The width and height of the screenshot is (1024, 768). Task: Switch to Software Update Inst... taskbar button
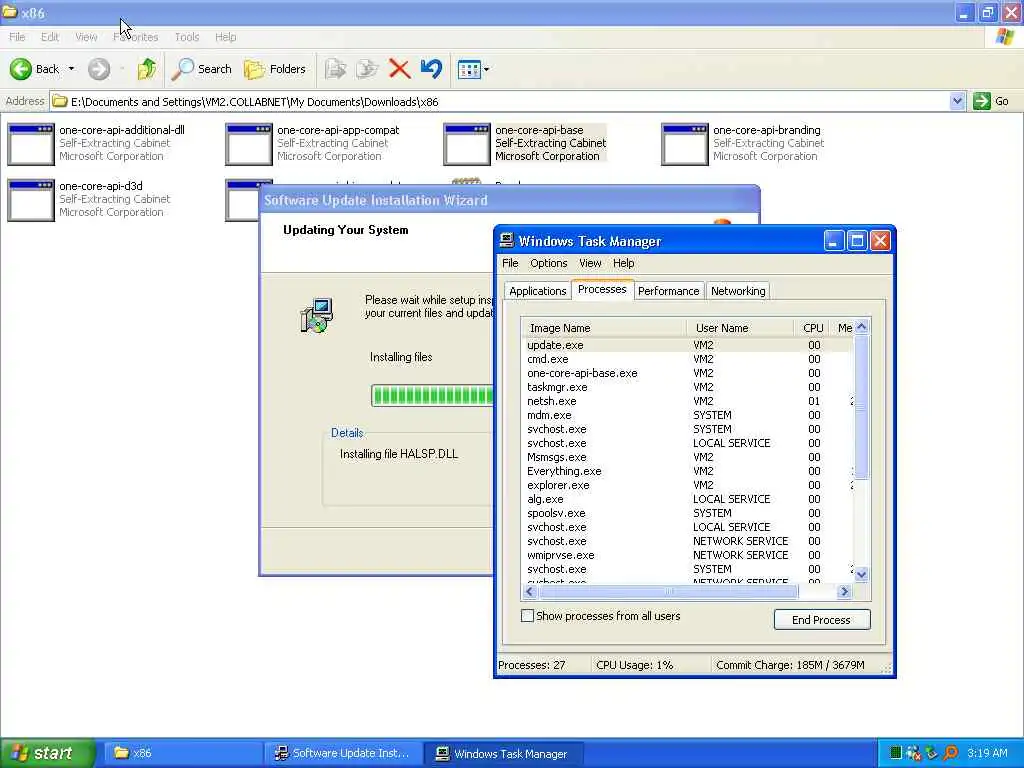343,753
